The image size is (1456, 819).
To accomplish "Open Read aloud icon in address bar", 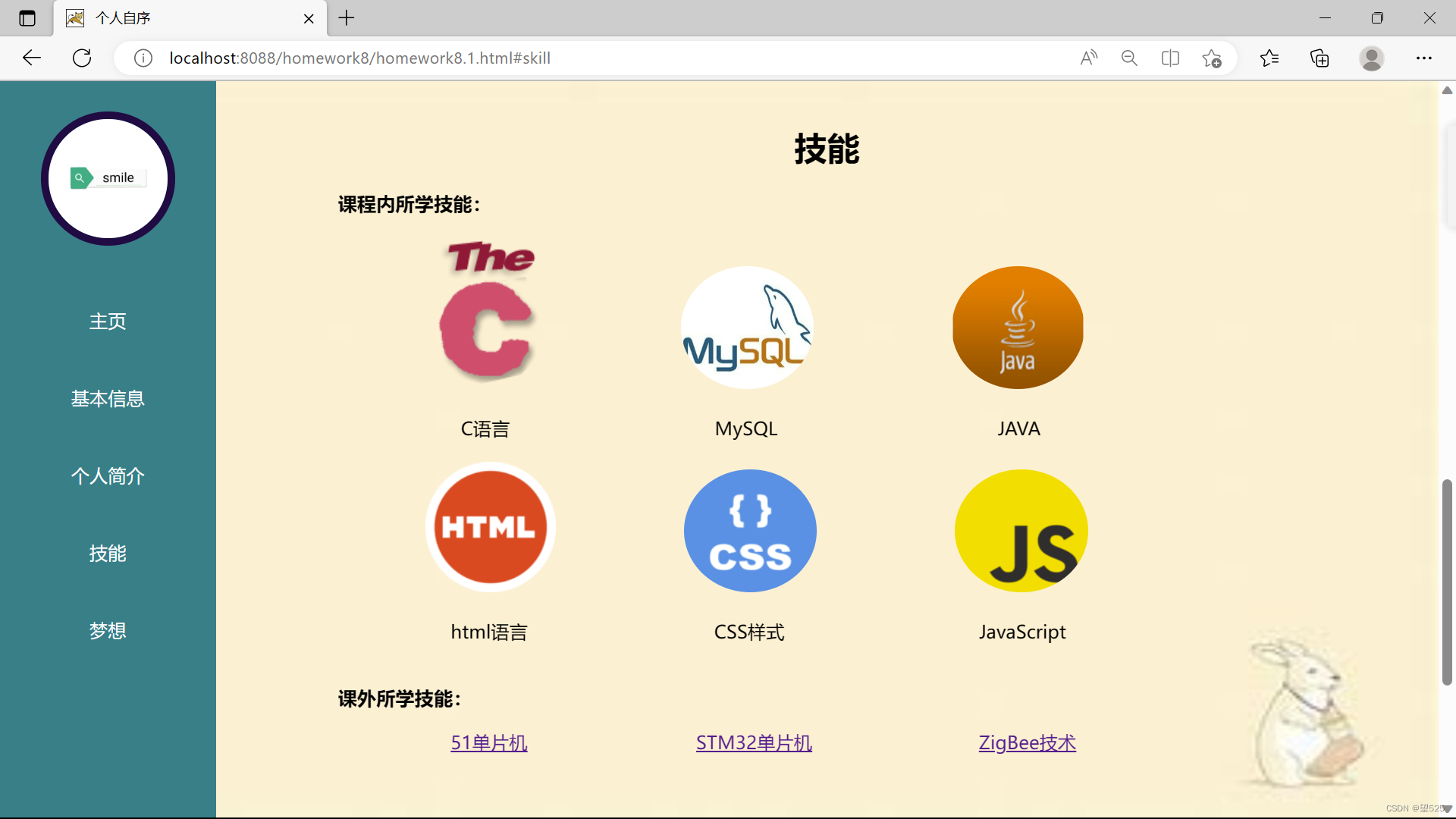I will coord(1089,58).
